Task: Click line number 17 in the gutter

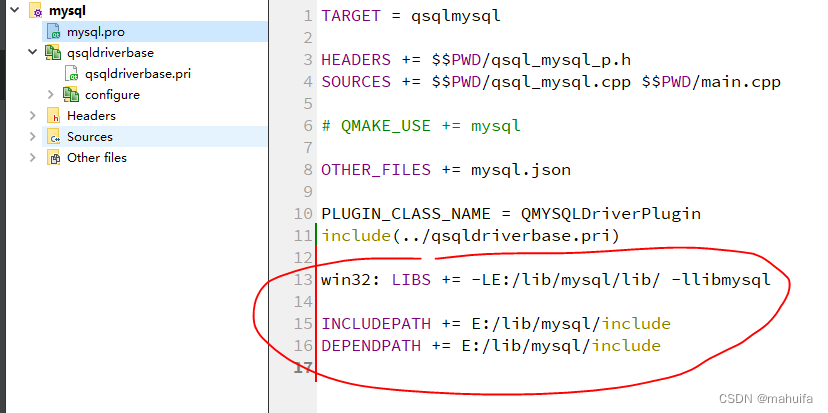Action: 303,367
